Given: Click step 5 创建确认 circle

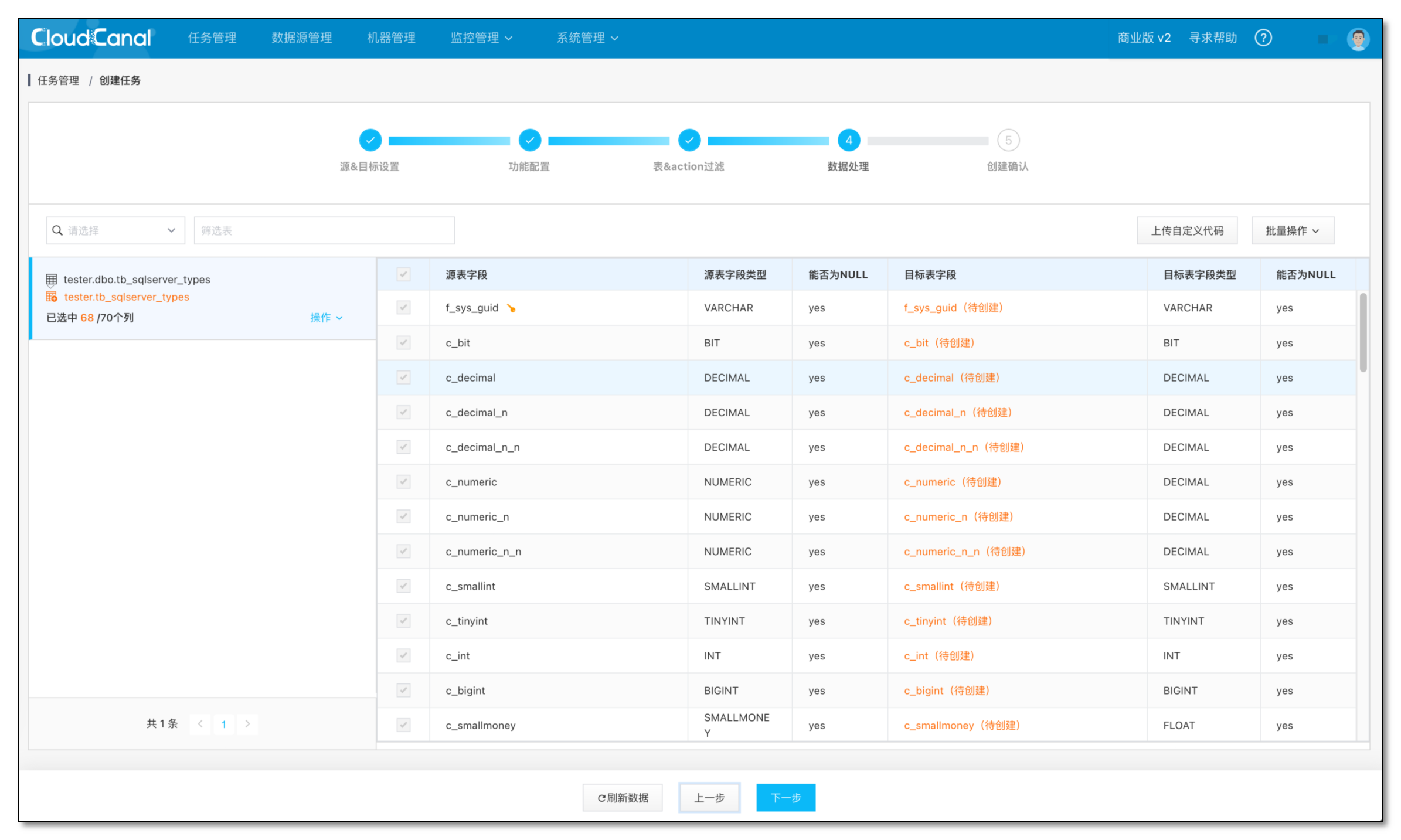Looking at the screenshot, I should 1008,141.
